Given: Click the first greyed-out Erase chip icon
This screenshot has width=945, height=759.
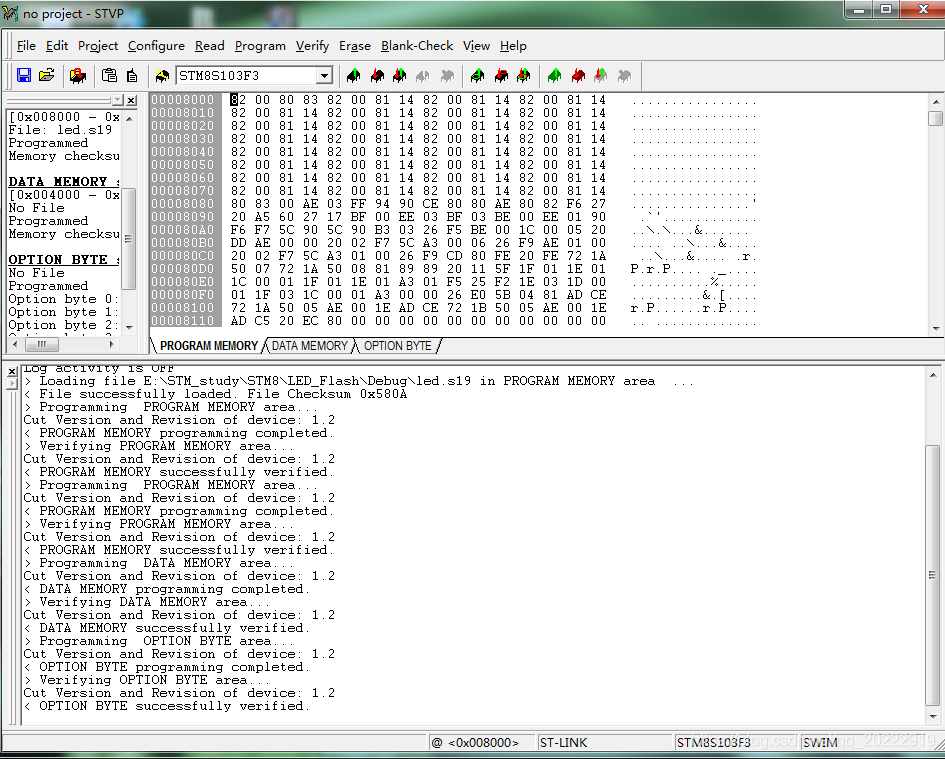Looking at the screenshot, I should 422,75.
